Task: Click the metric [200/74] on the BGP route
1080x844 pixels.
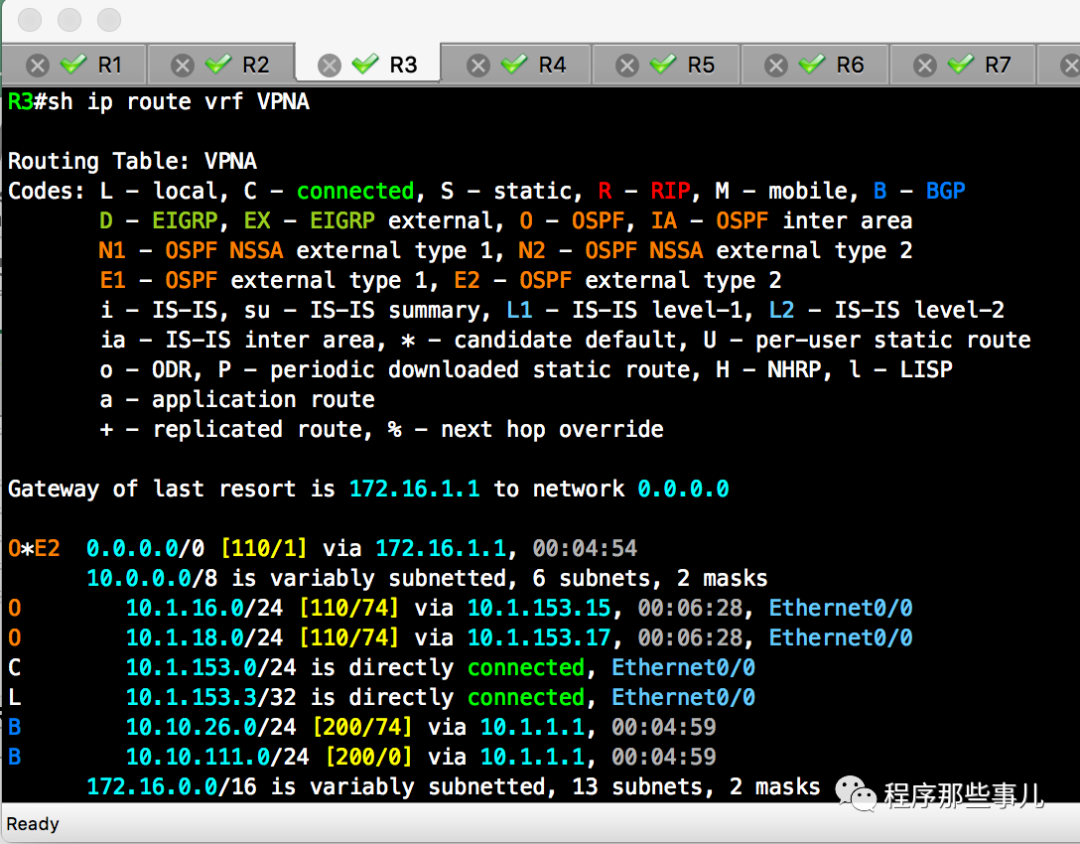Action: tap(362, 727)
